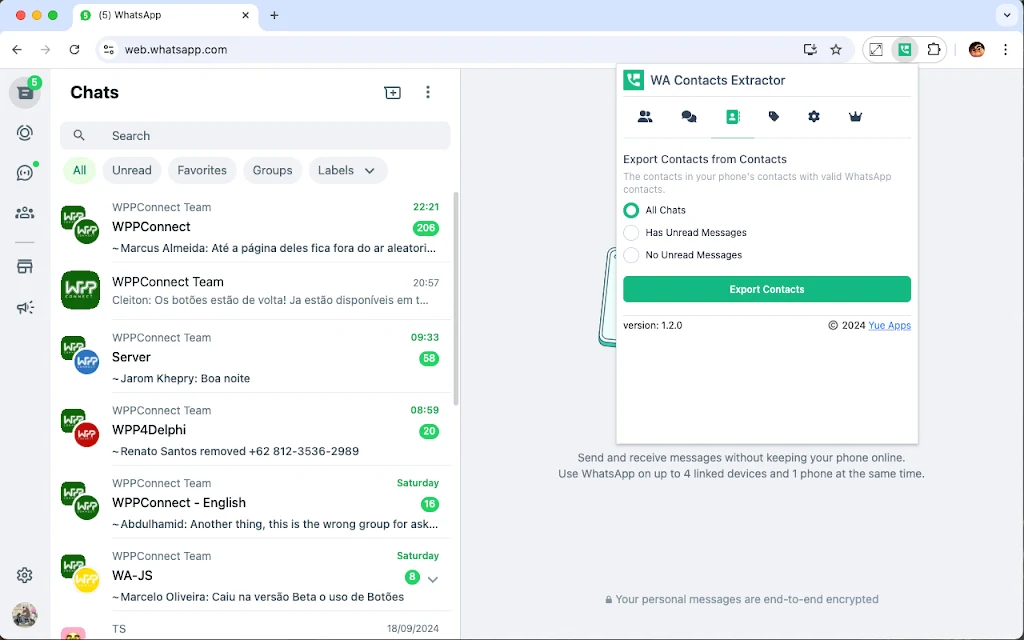Open the WPP4Delphi group chat
The height and width of the screenshot is (640, 1024).
[x=255, y=430]
